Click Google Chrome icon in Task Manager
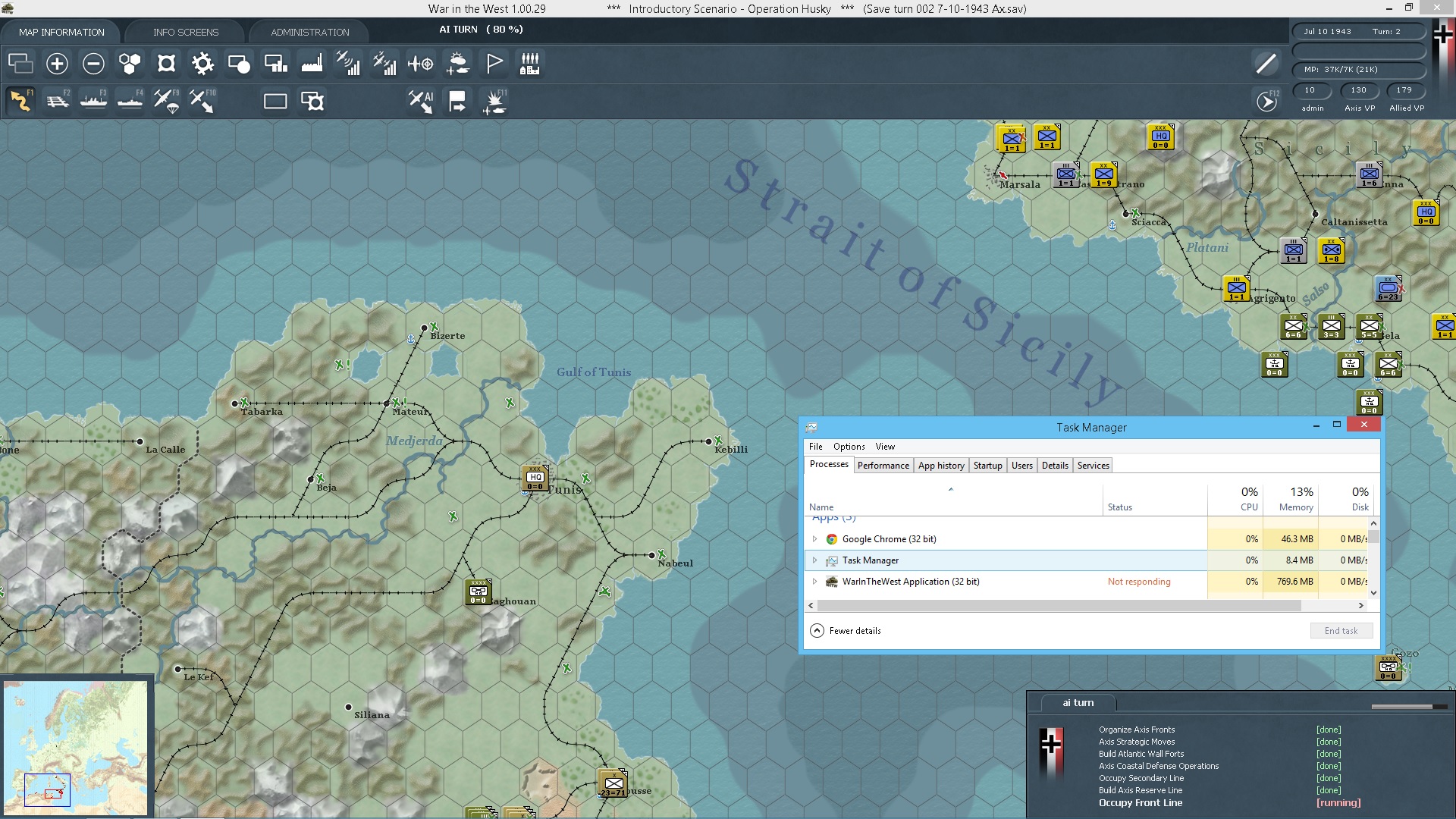Screen dimensions: 1456x819 coord(832,539)
